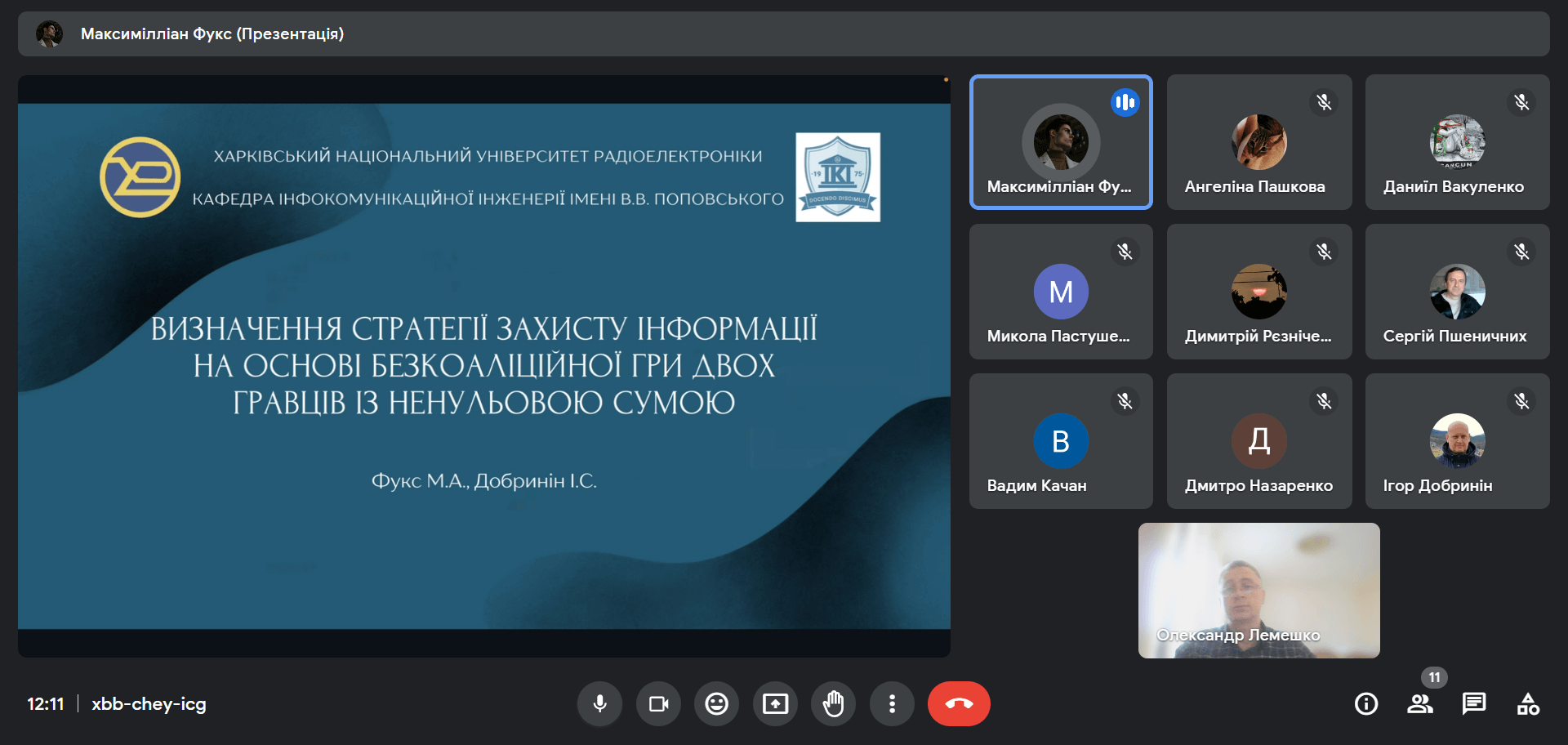The width and height of the screenshot is (1568, 745).
Task: Click Ігор Добринін profile avatar
Action: pos(1457,440)
